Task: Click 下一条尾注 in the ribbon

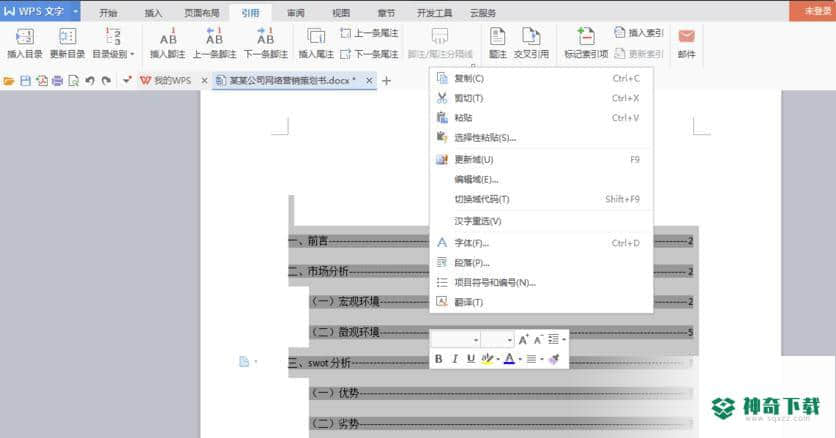Action: pos(369,54)
